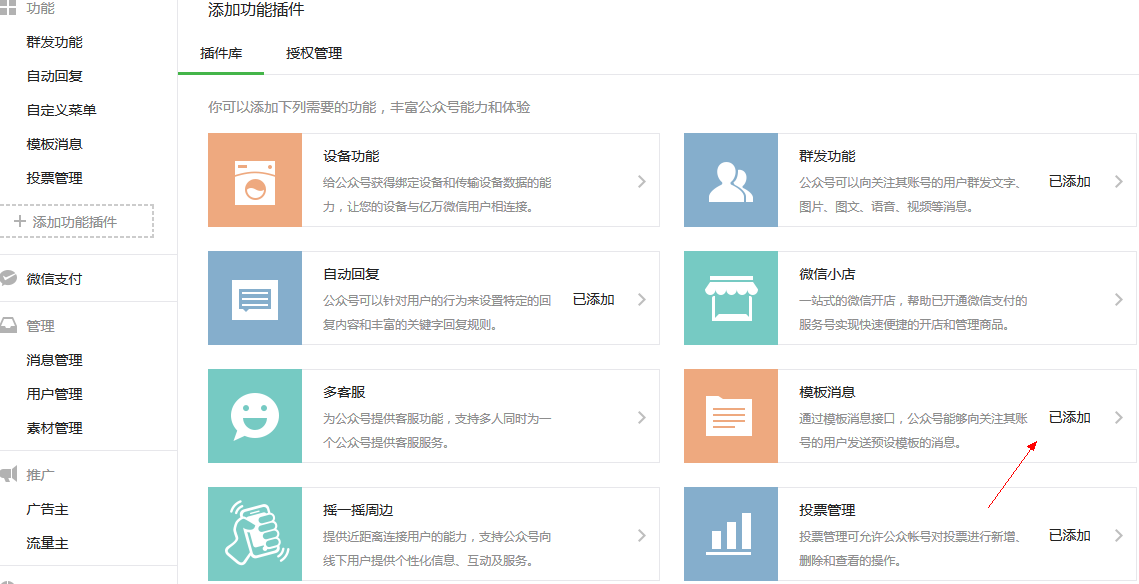Open 微信支付 in the sidebar

coord(54,279)
